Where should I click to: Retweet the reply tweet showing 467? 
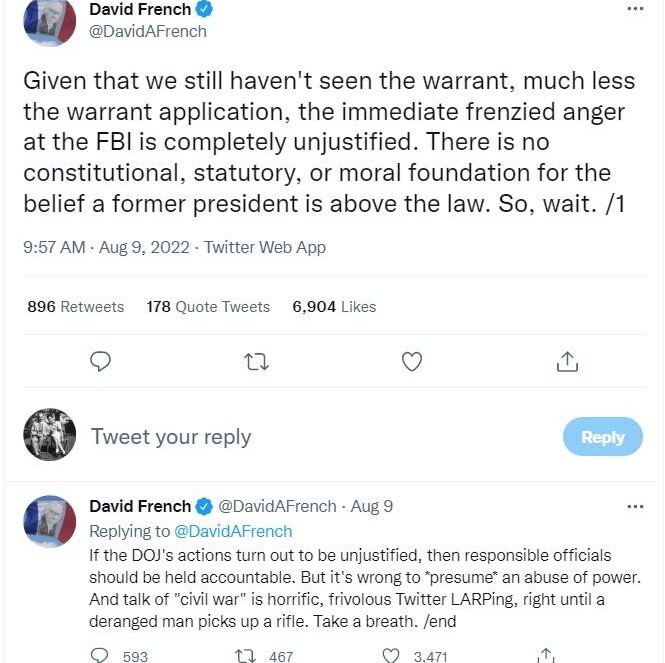(246, 656)
